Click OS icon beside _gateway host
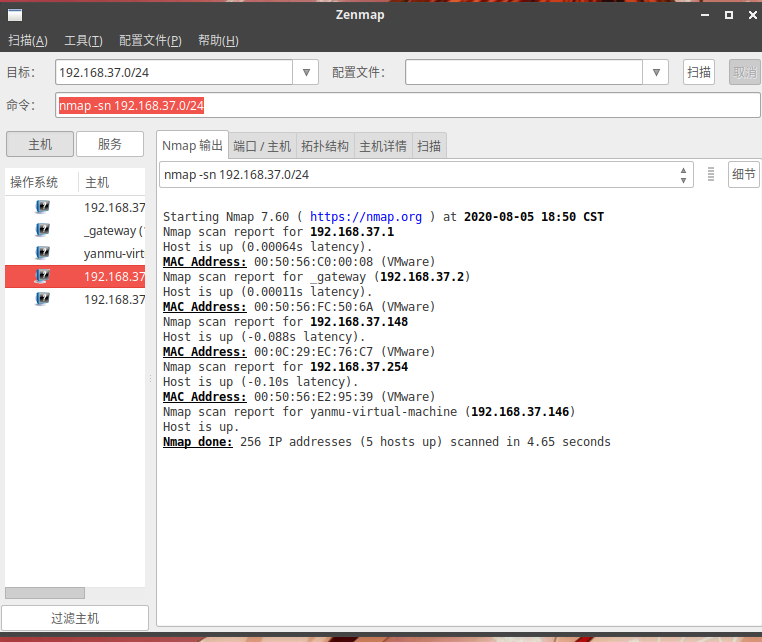Image resolution: width=762 pixels, height=642 pixels. coord(43,230)
